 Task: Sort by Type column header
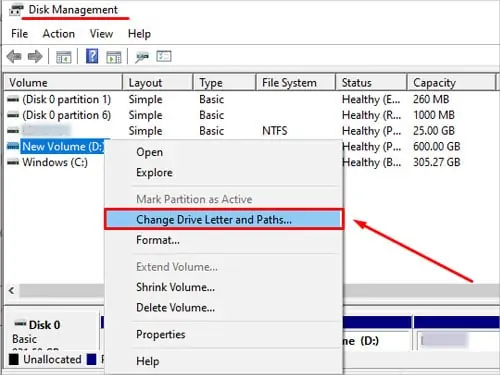225,83
